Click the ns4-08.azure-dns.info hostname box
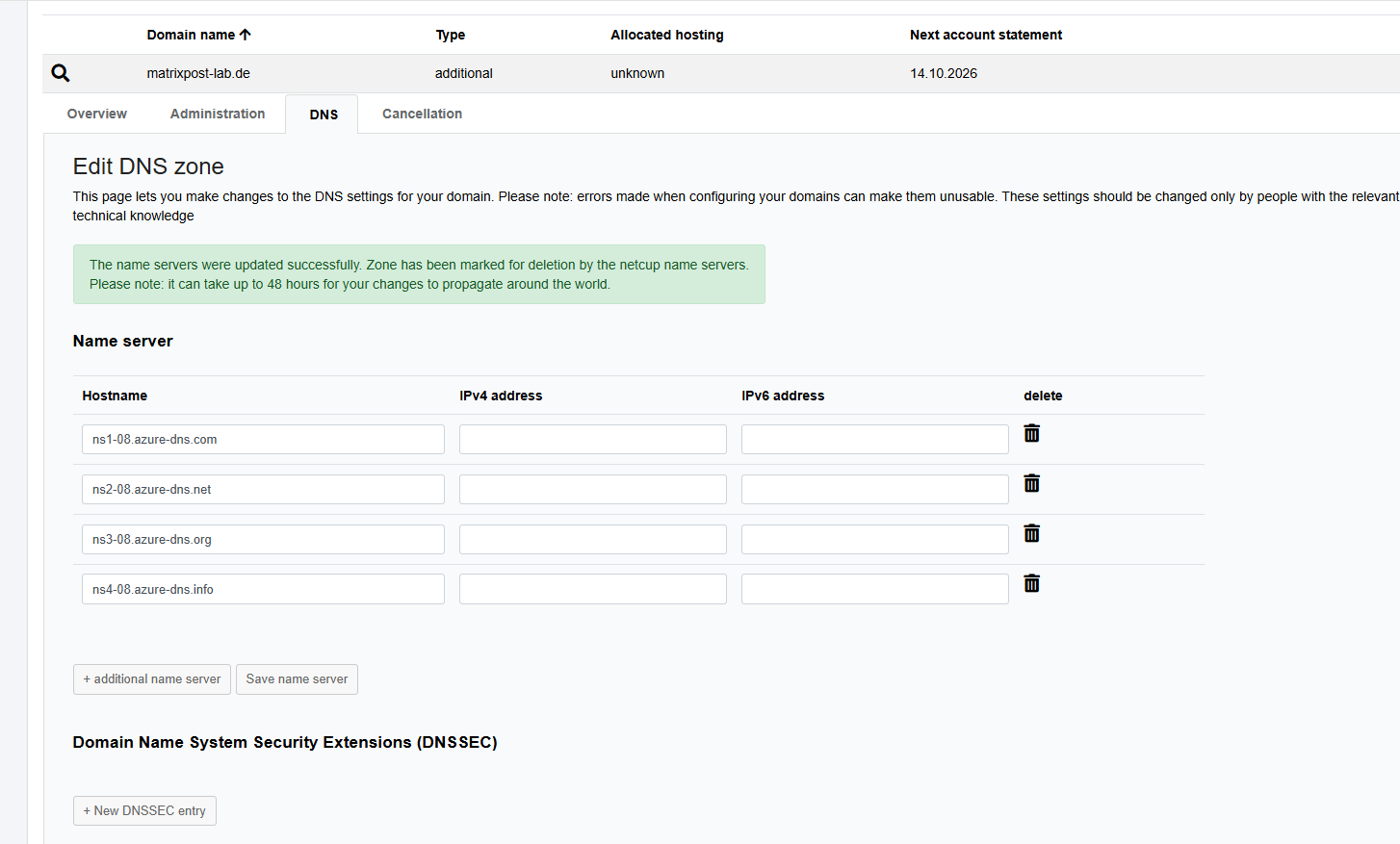This screenshot has width=1400, height=844. (263, 590)
